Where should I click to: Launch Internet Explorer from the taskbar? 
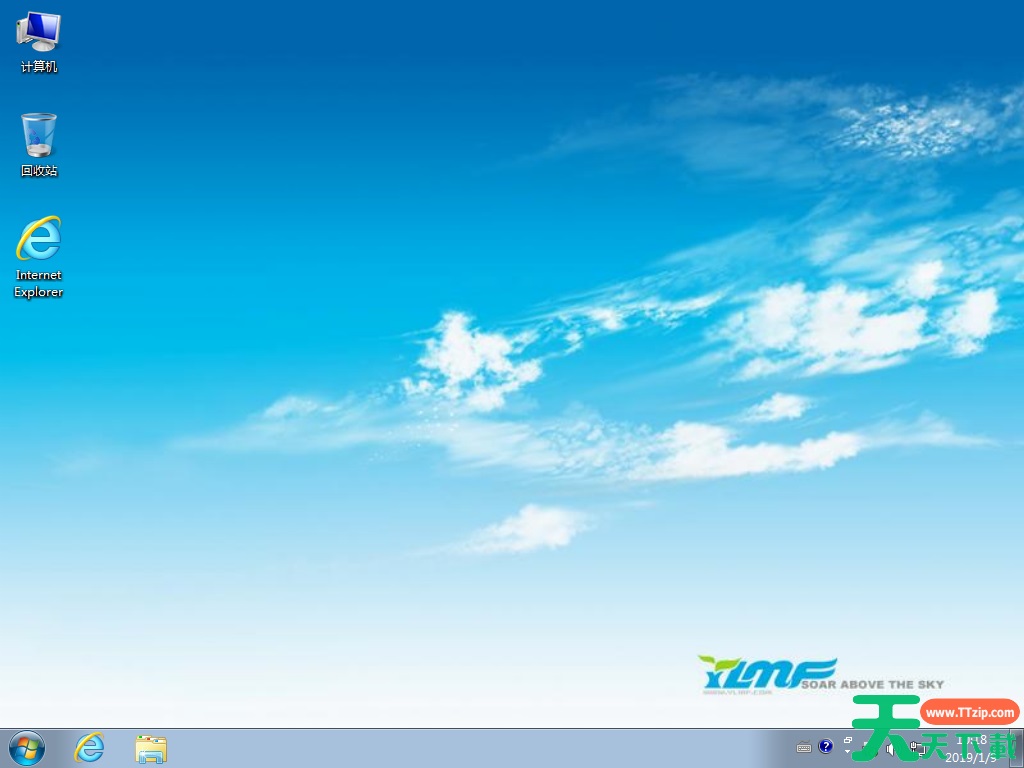[90, 748]
